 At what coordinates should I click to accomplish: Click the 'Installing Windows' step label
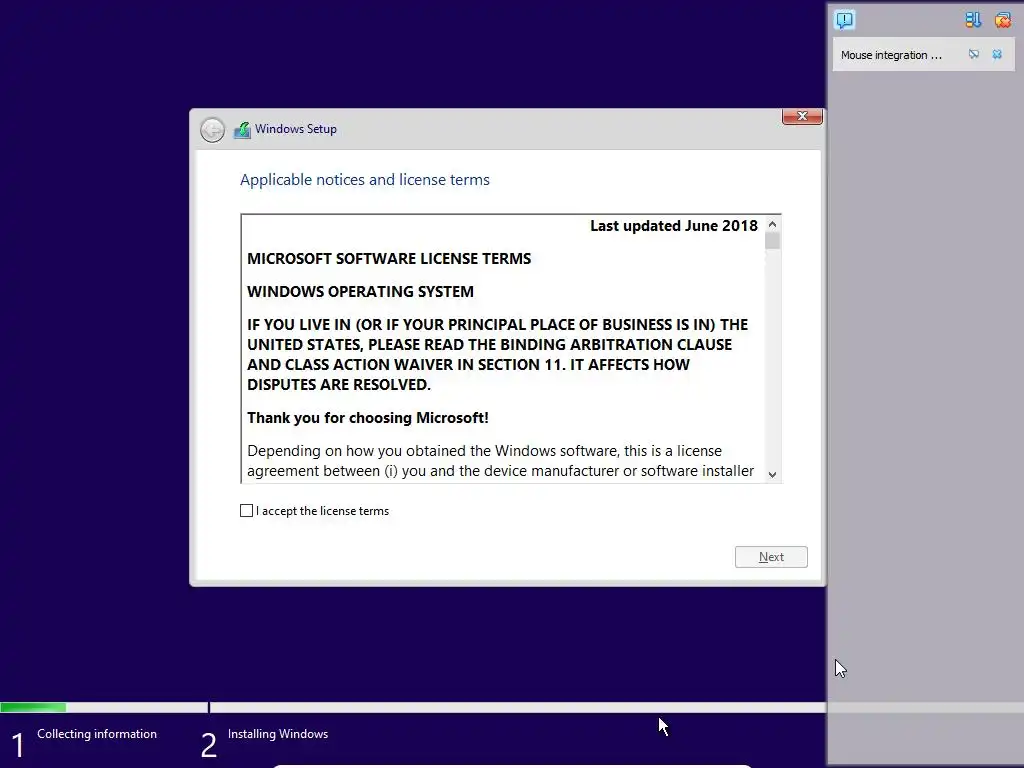(x=278, y=734)
